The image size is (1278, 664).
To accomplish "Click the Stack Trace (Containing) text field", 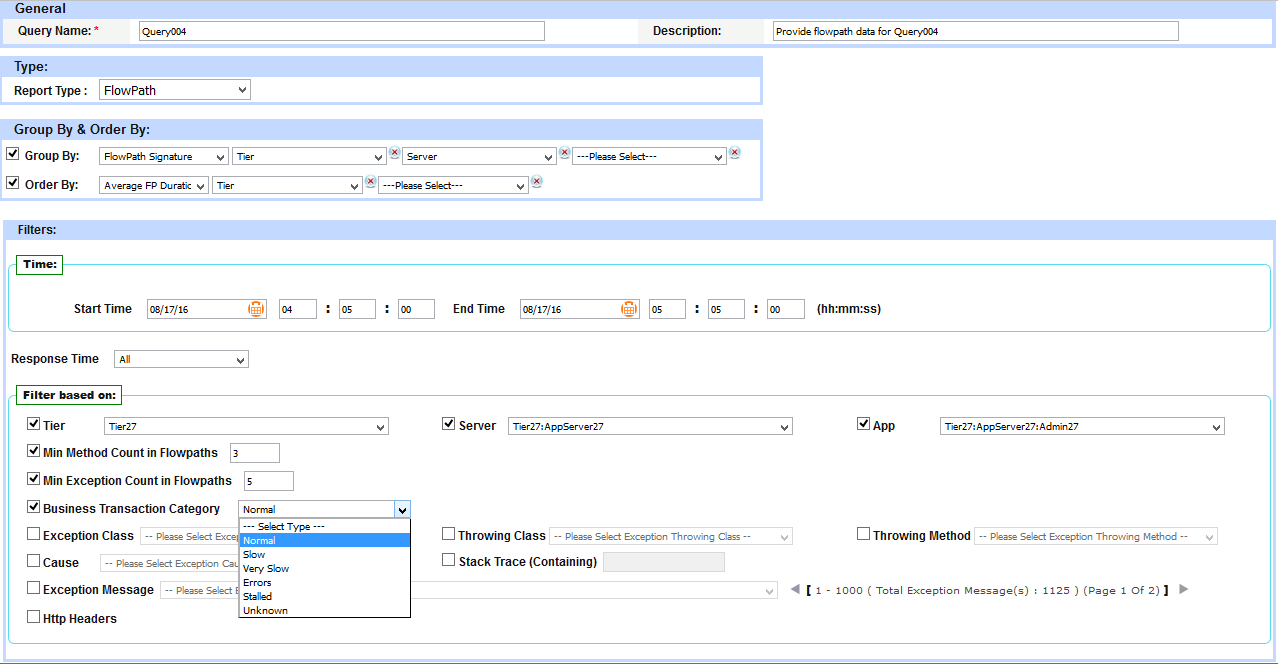I will pyautogui.click(x=664, y=562).
